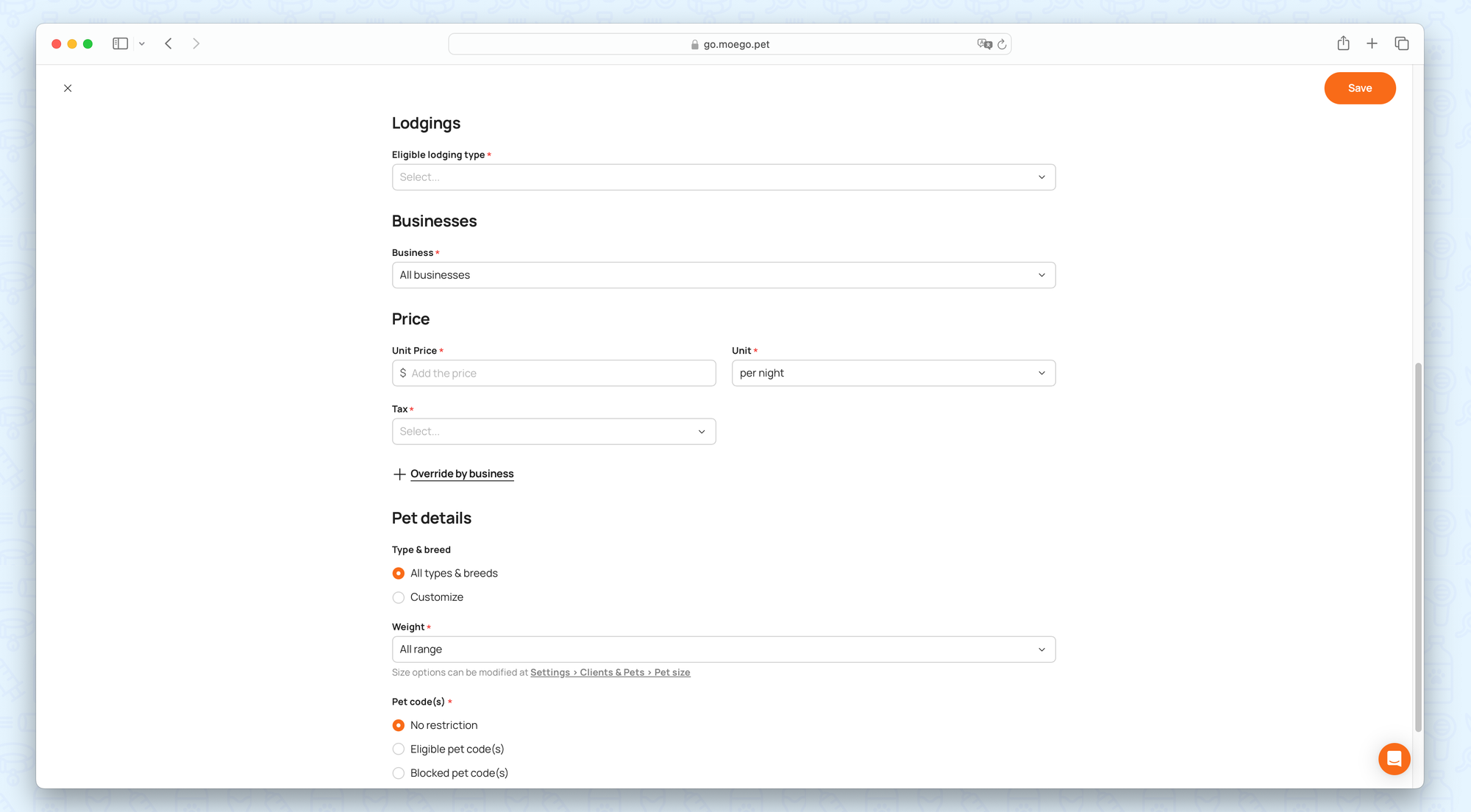
Task: Go back with the browser back arrow
Action: (168, 44)
